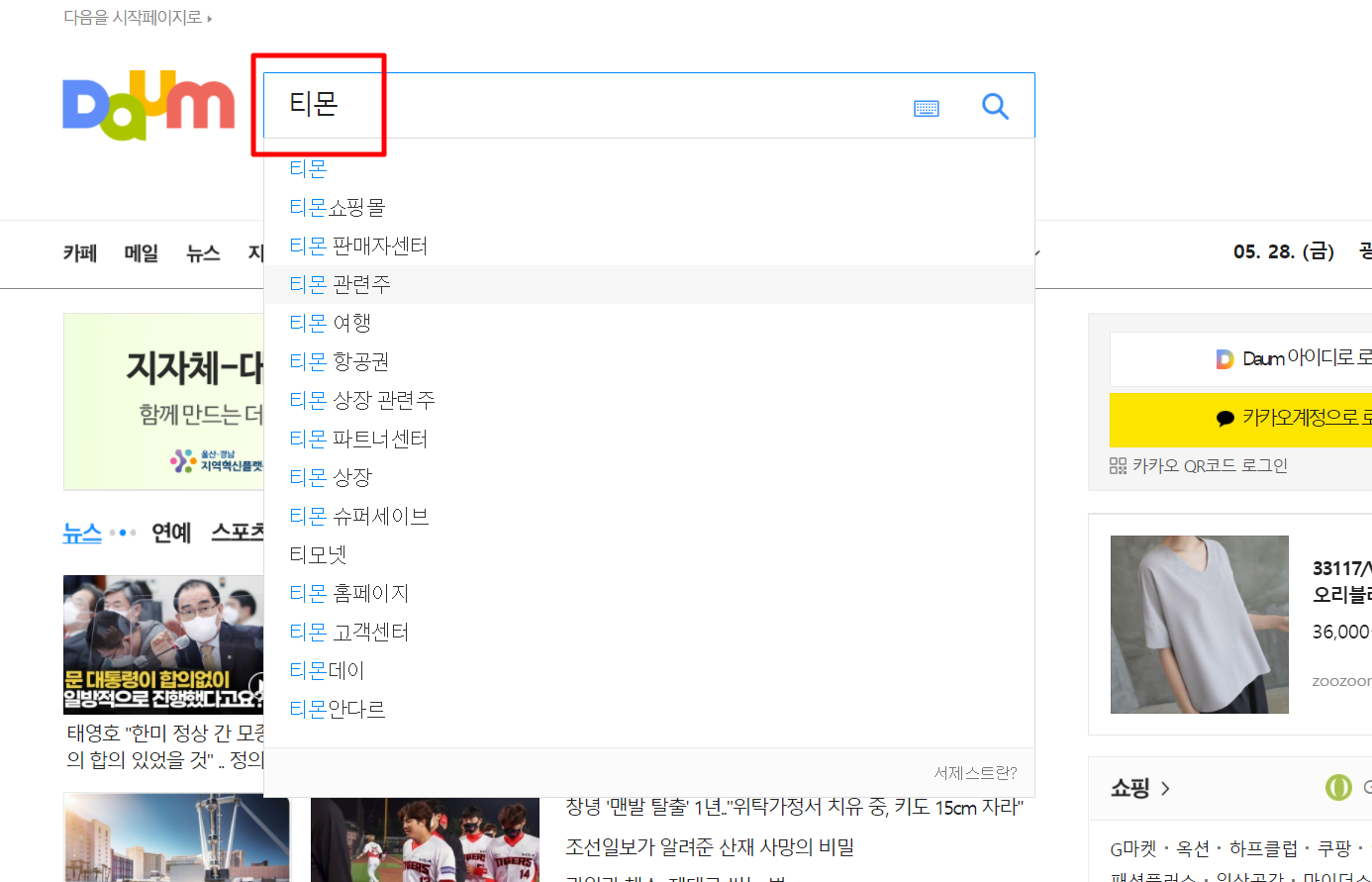Select suggestion 티몬 관련주
Image resolution: width=1372 pixels, height=882 pixels.
tap(648, 285)
